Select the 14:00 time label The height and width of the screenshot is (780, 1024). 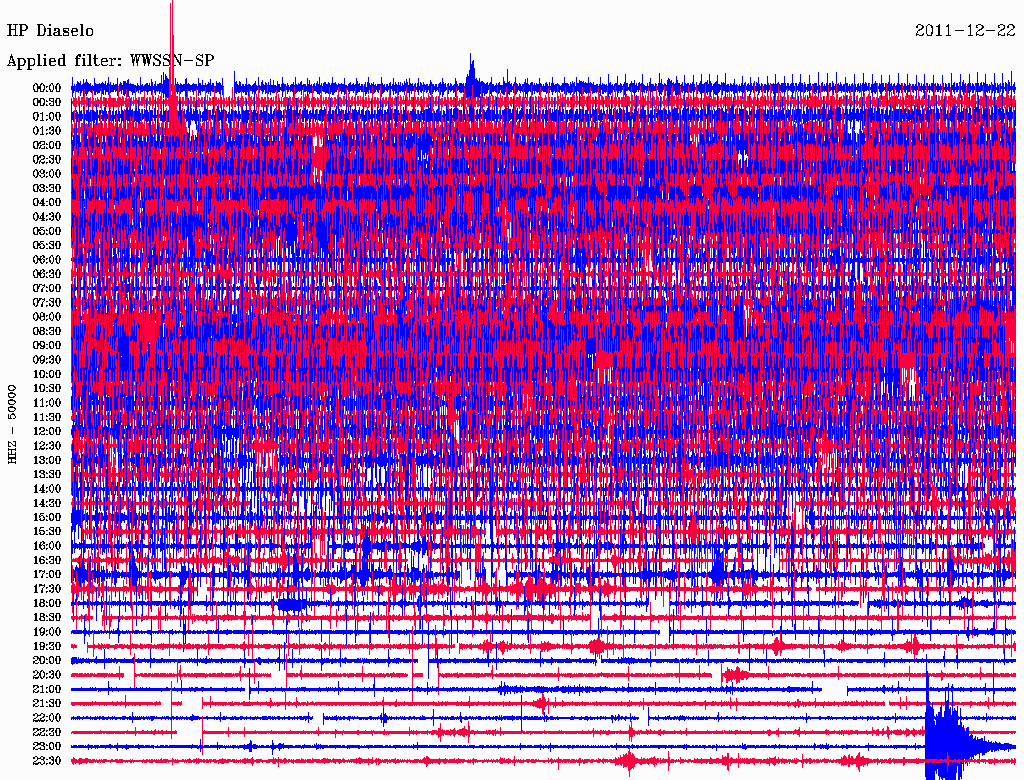(x=47, y=489)
